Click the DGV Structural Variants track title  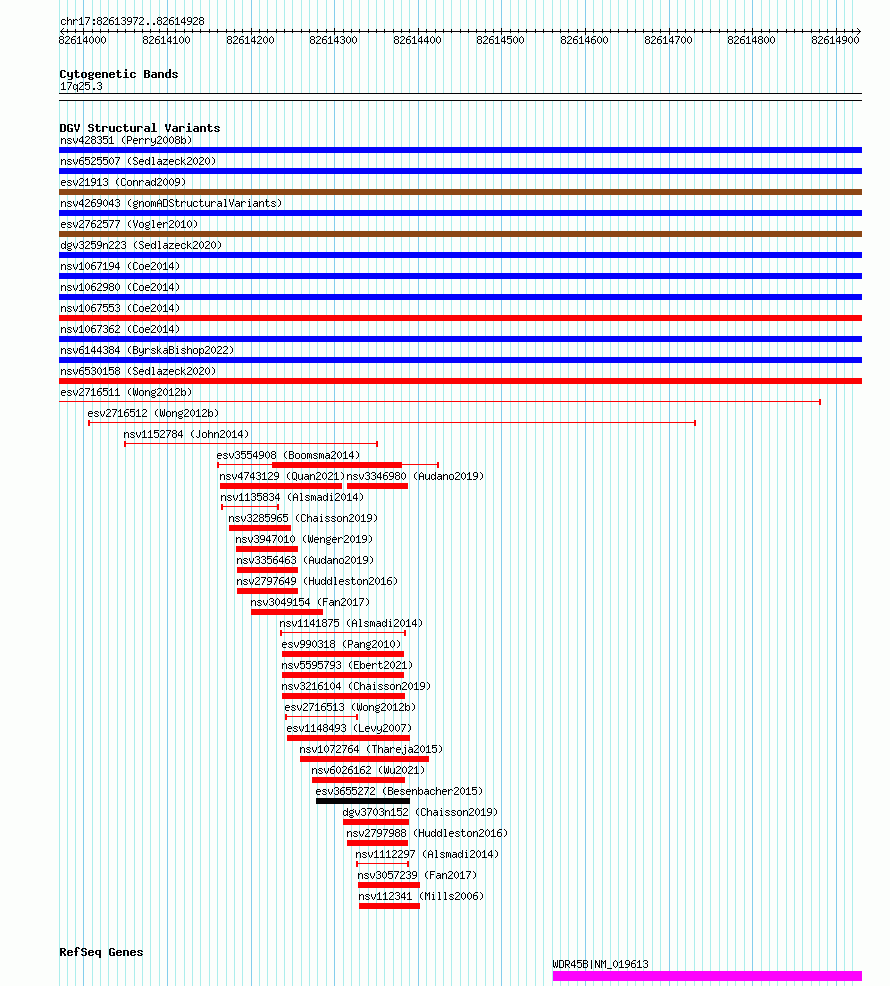pyautogui.click(x=140, y=128)
